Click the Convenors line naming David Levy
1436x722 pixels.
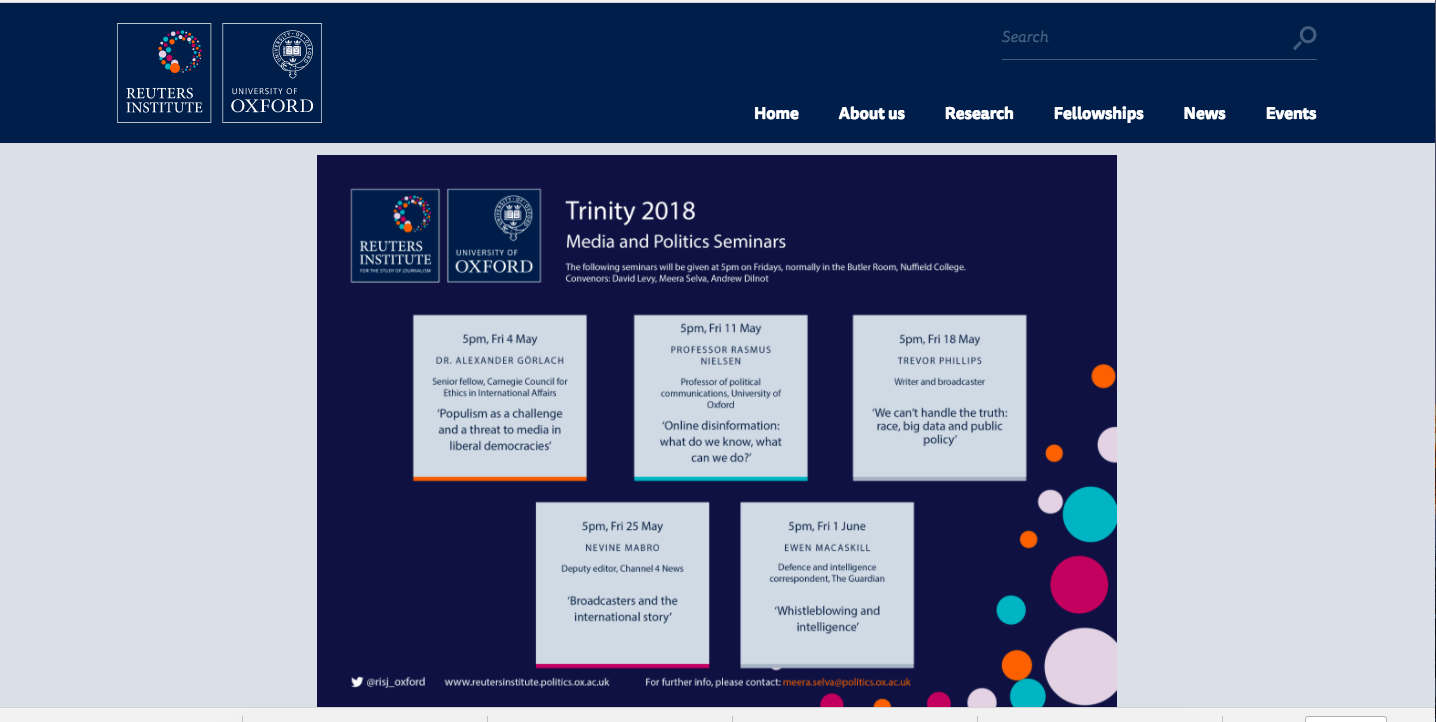click(667, 278)
